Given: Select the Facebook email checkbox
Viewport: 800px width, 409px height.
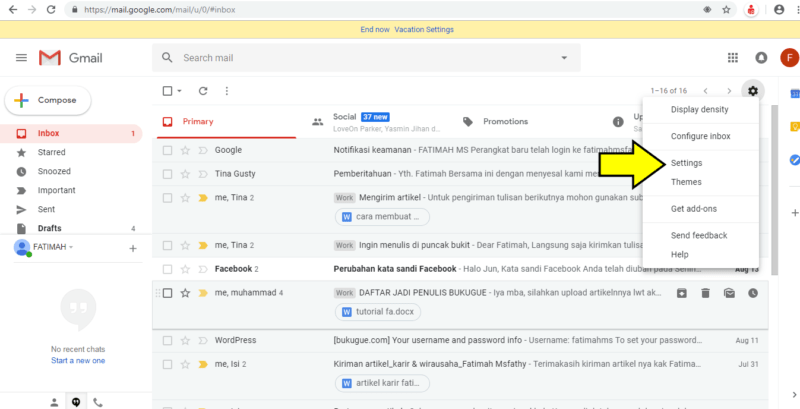Looking at the screenshot, I should point(167,269).
